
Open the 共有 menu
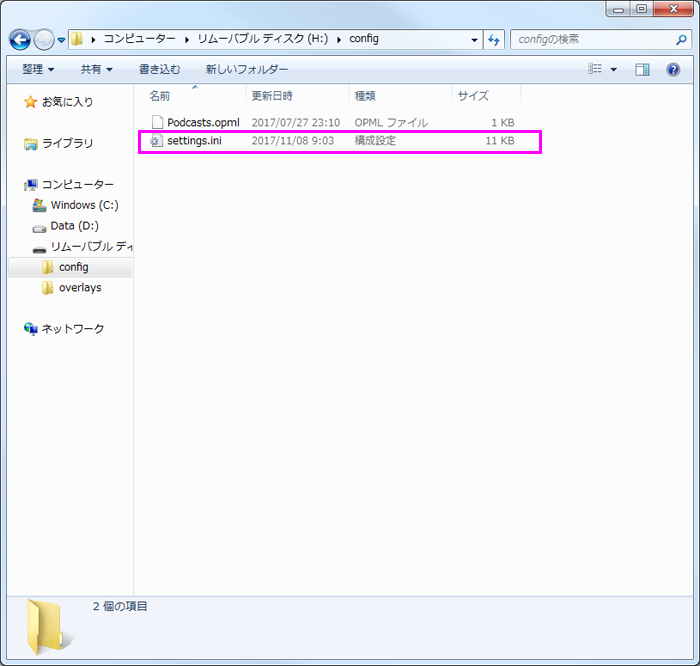click(x=96, y=69)
